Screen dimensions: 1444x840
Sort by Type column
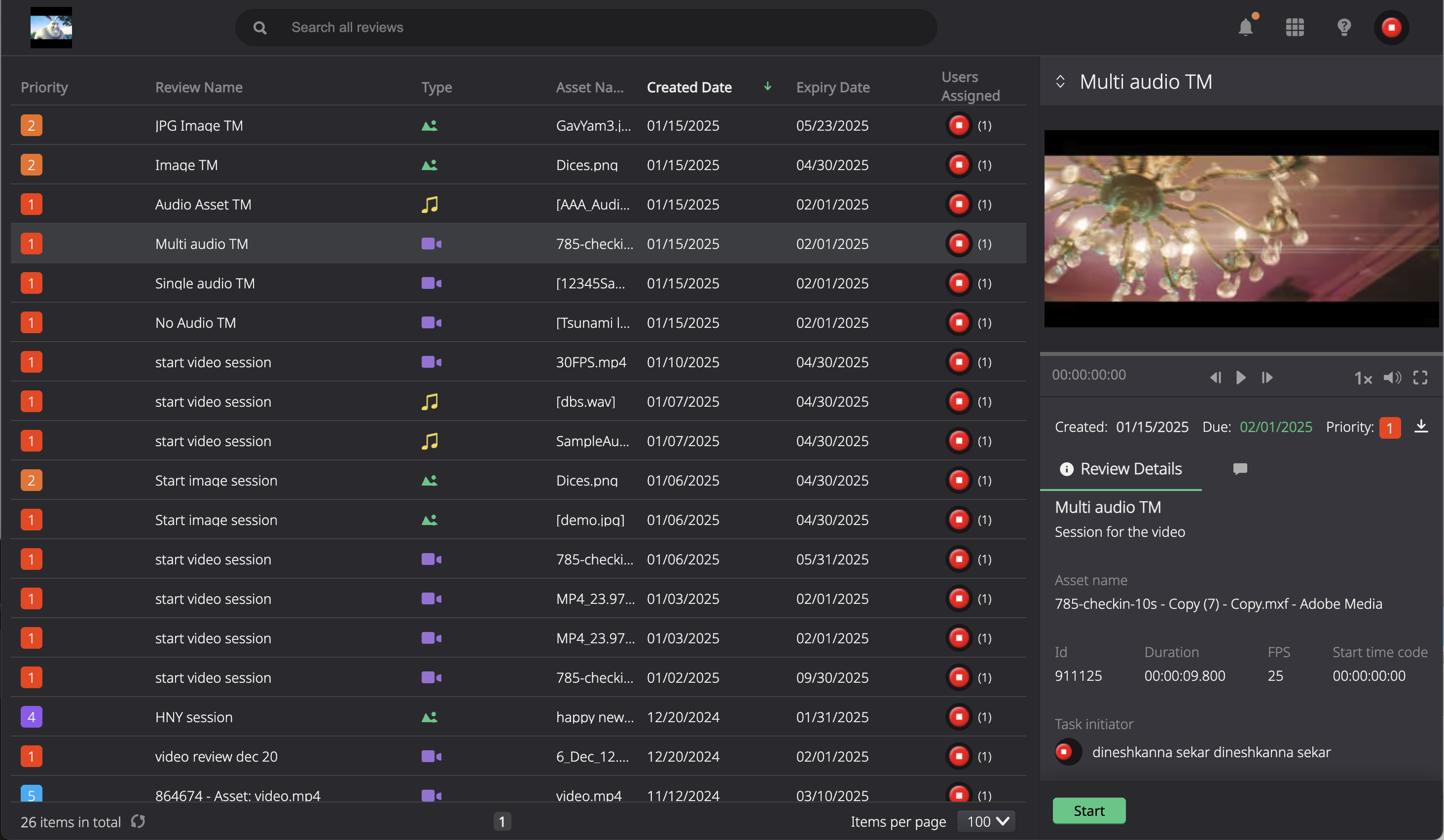pos(436,87)
